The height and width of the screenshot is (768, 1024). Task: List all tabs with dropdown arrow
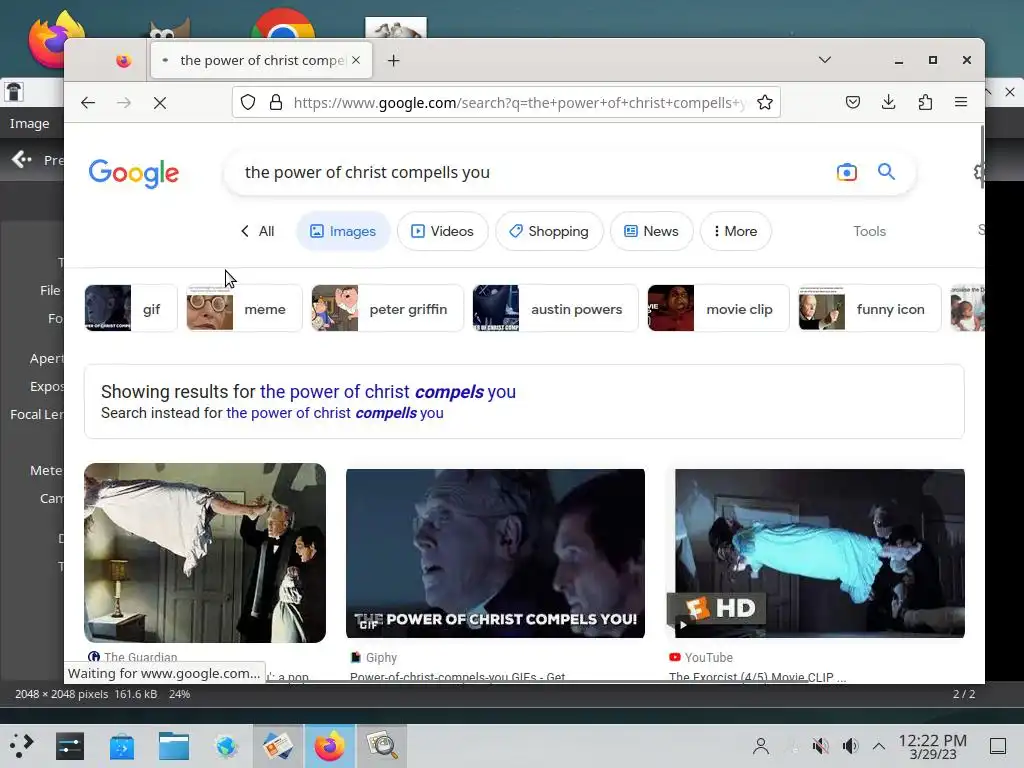pos(825,60)
